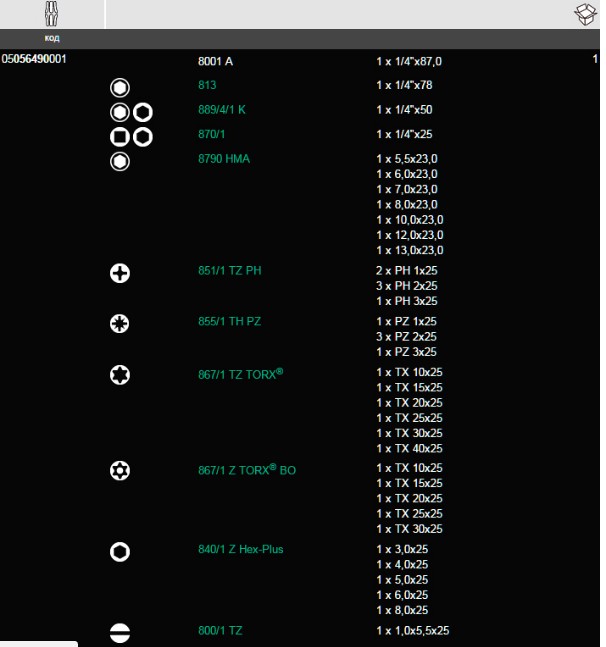The width and height of the screenshot is (606, 647).
Task: Click the slotted icon beside 800/1 TZ
Action: (120, 633)
